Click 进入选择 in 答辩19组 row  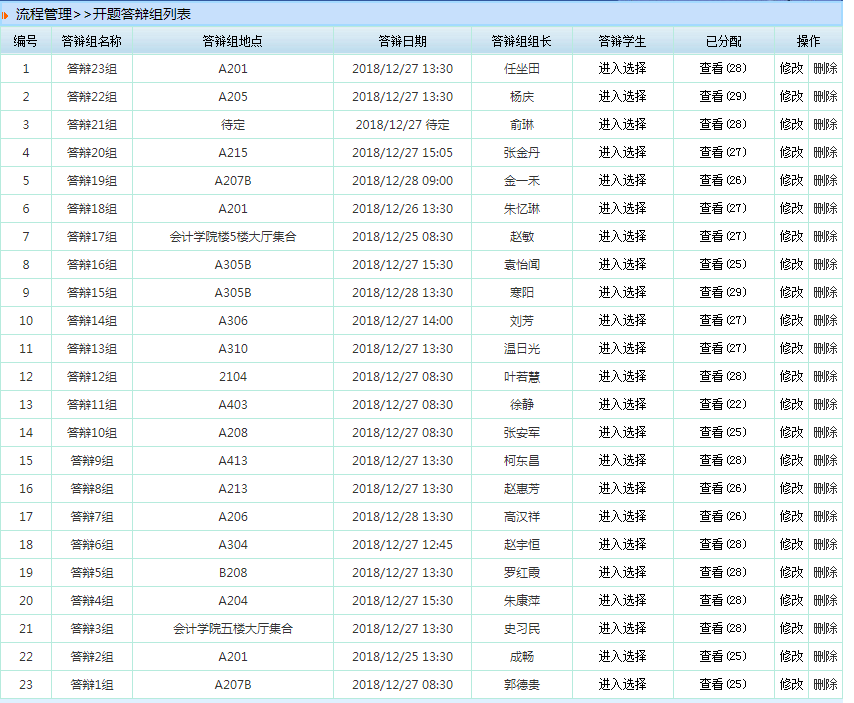[622, 181]
